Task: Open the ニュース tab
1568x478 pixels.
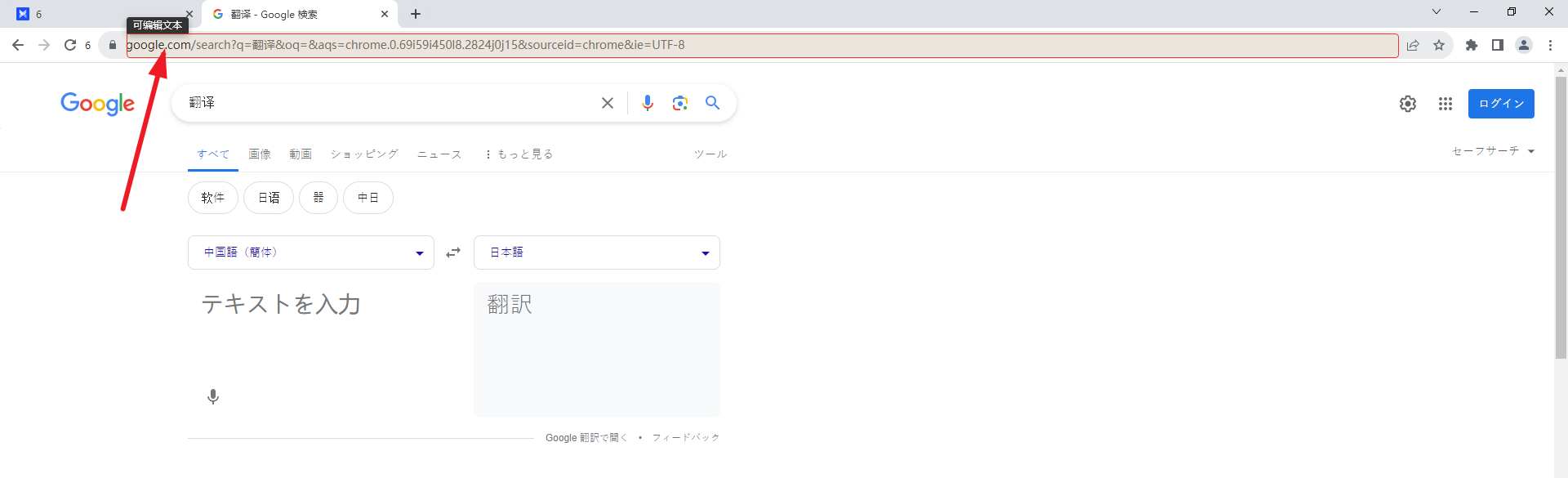Action: (x=439, y=154)
